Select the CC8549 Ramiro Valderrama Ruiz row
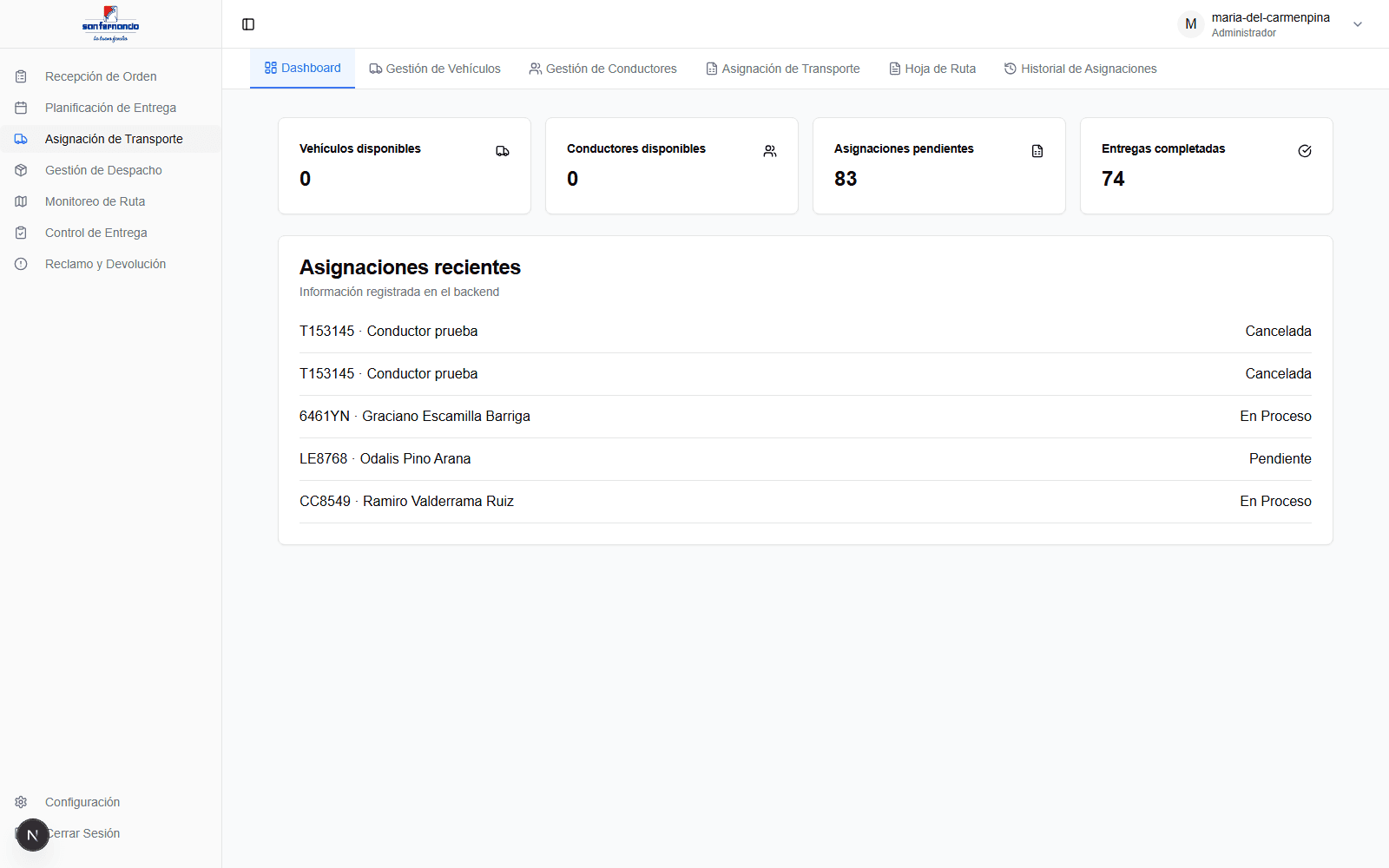The width and height of the screenshot is (1389, 868). 806,502
